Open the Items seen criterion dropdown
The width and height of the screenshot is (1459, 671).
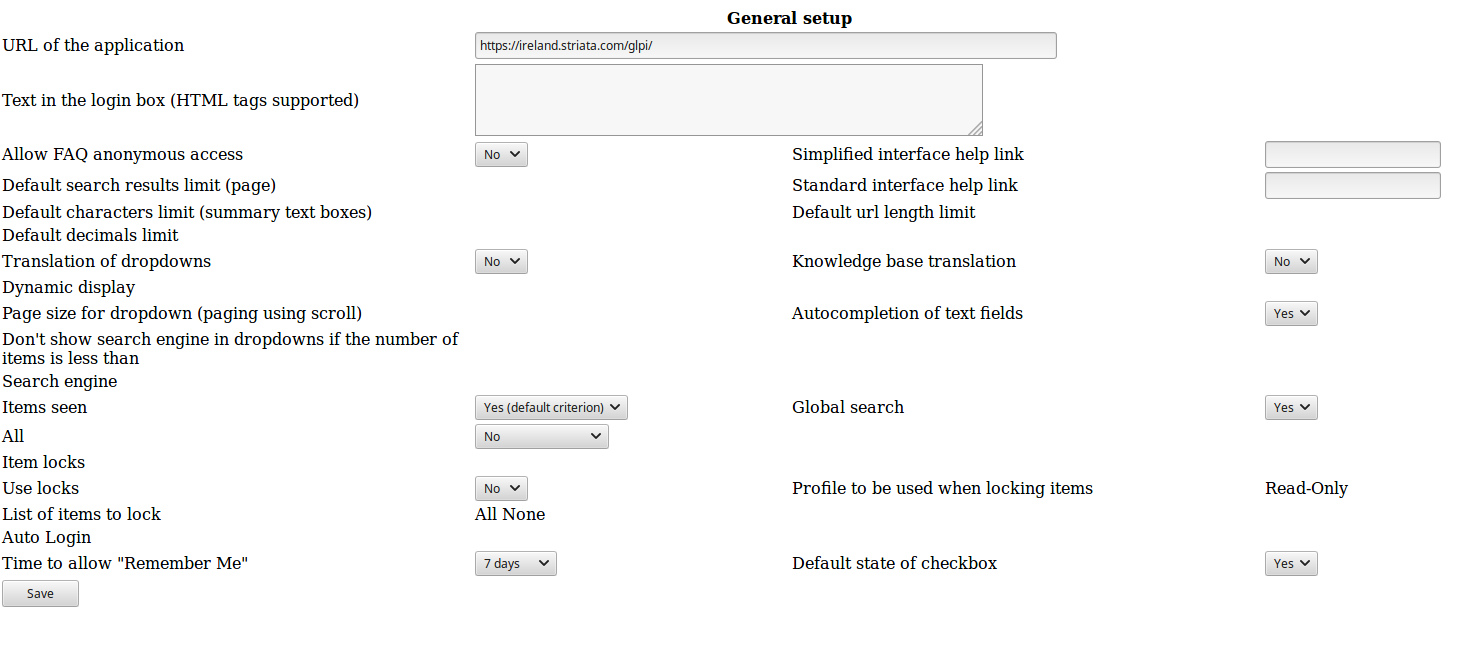551,407
